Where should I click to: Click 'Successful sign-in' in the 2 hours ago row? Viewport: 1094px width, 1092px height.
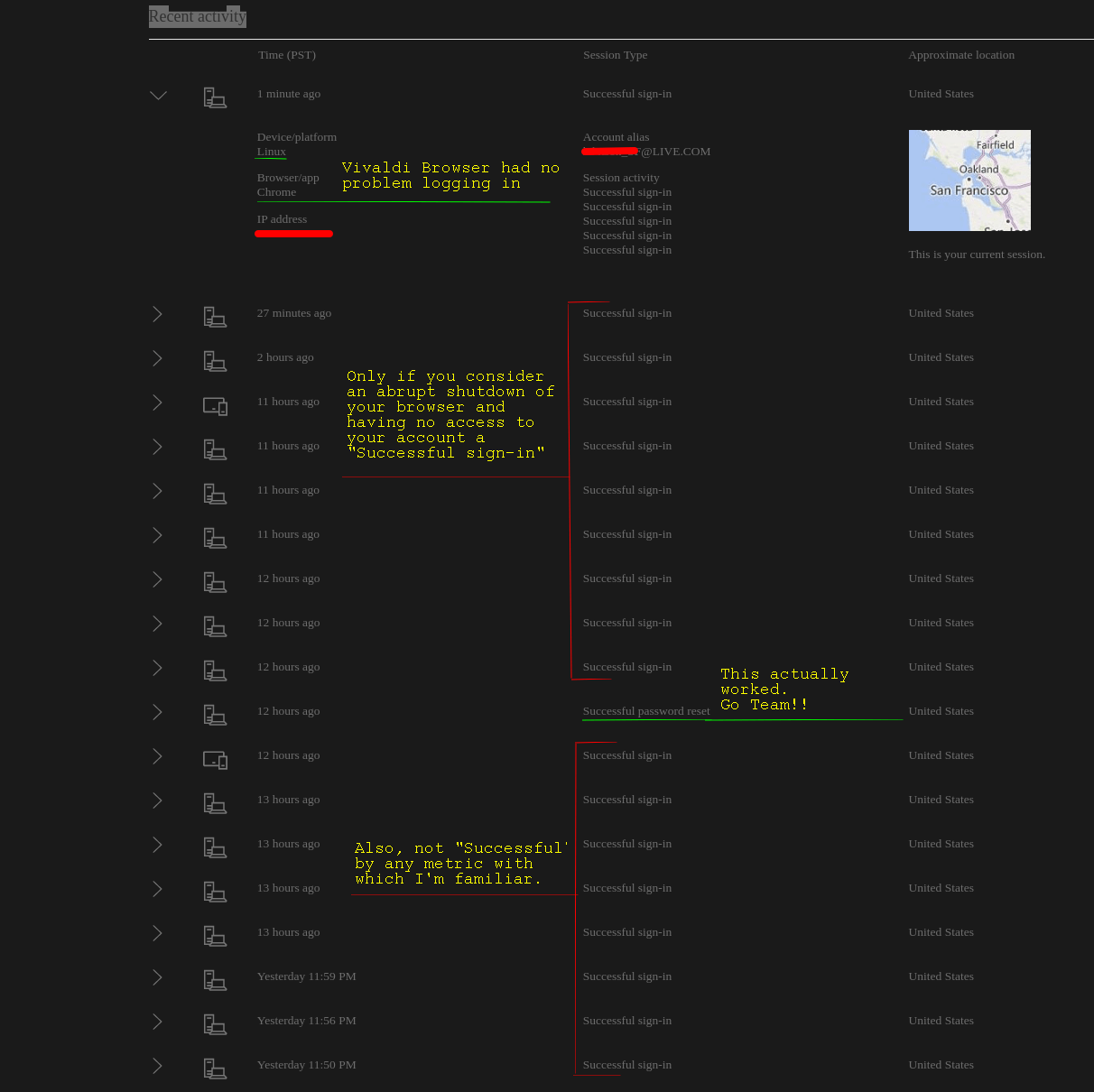click(627, 357)
